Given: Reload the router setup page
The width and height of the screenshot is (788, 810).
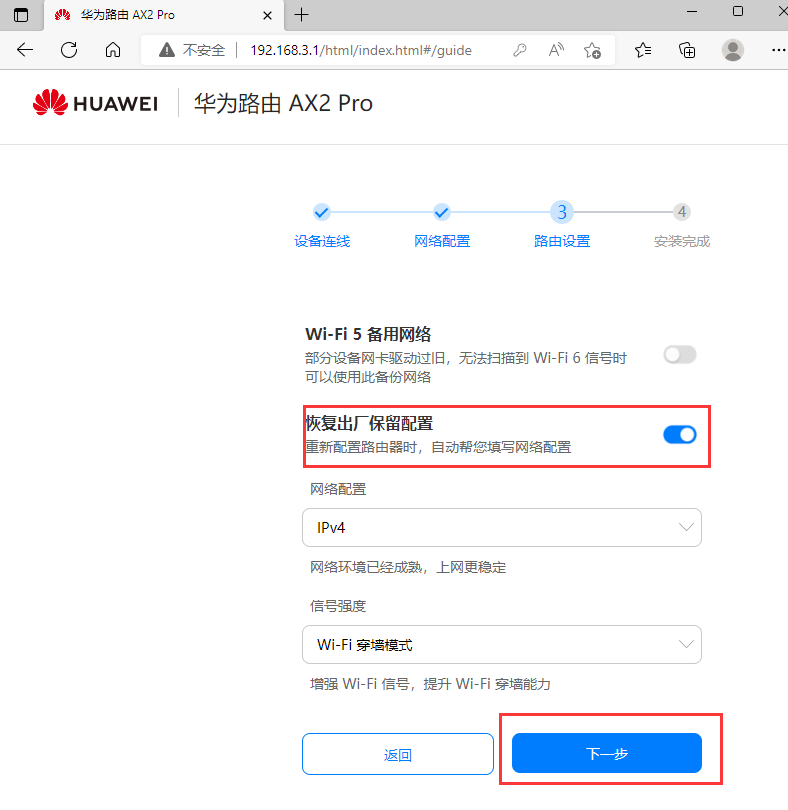Looking at the screenshot, I should click(x=69, y=50).
